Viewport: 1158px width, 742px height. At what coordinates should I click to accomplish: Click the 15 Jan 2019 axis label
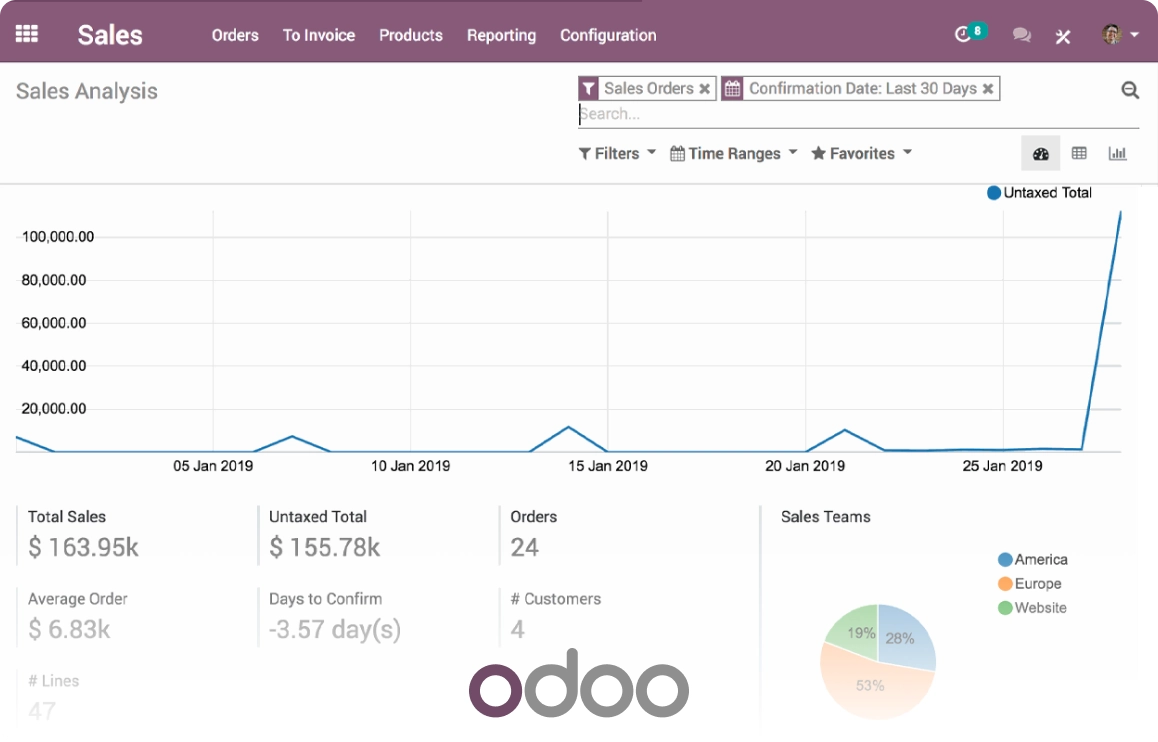point(608,466)
